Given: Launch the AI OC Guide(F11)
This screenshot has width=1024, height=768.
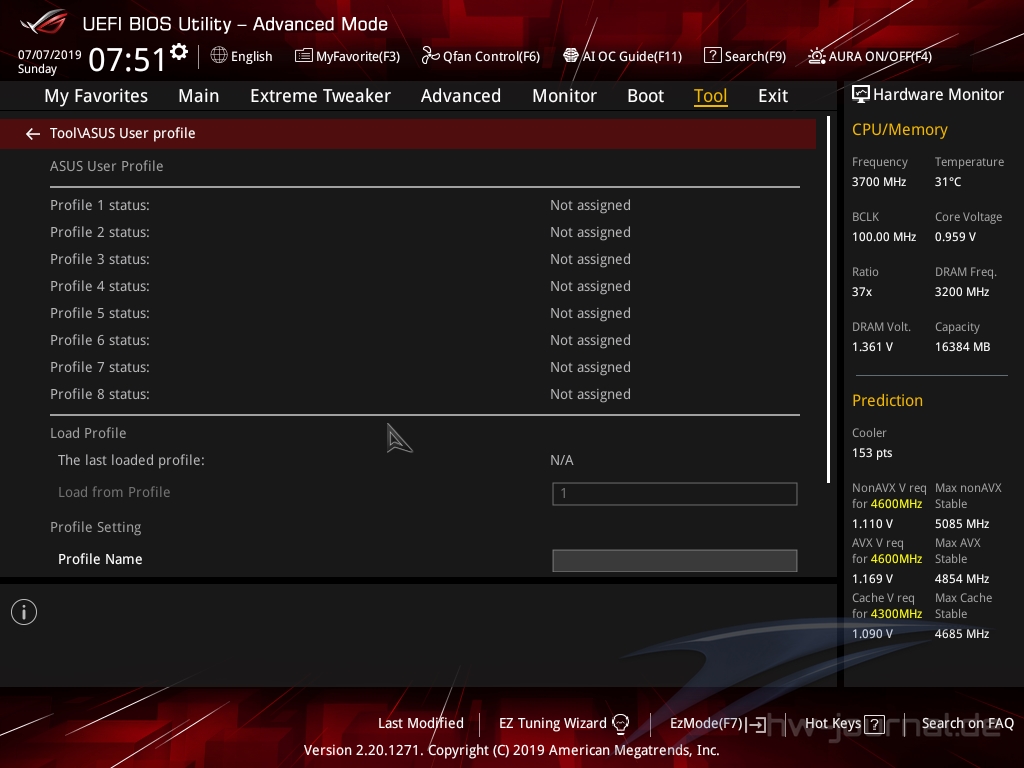Looking at the screenshot, I should point(622,56).
